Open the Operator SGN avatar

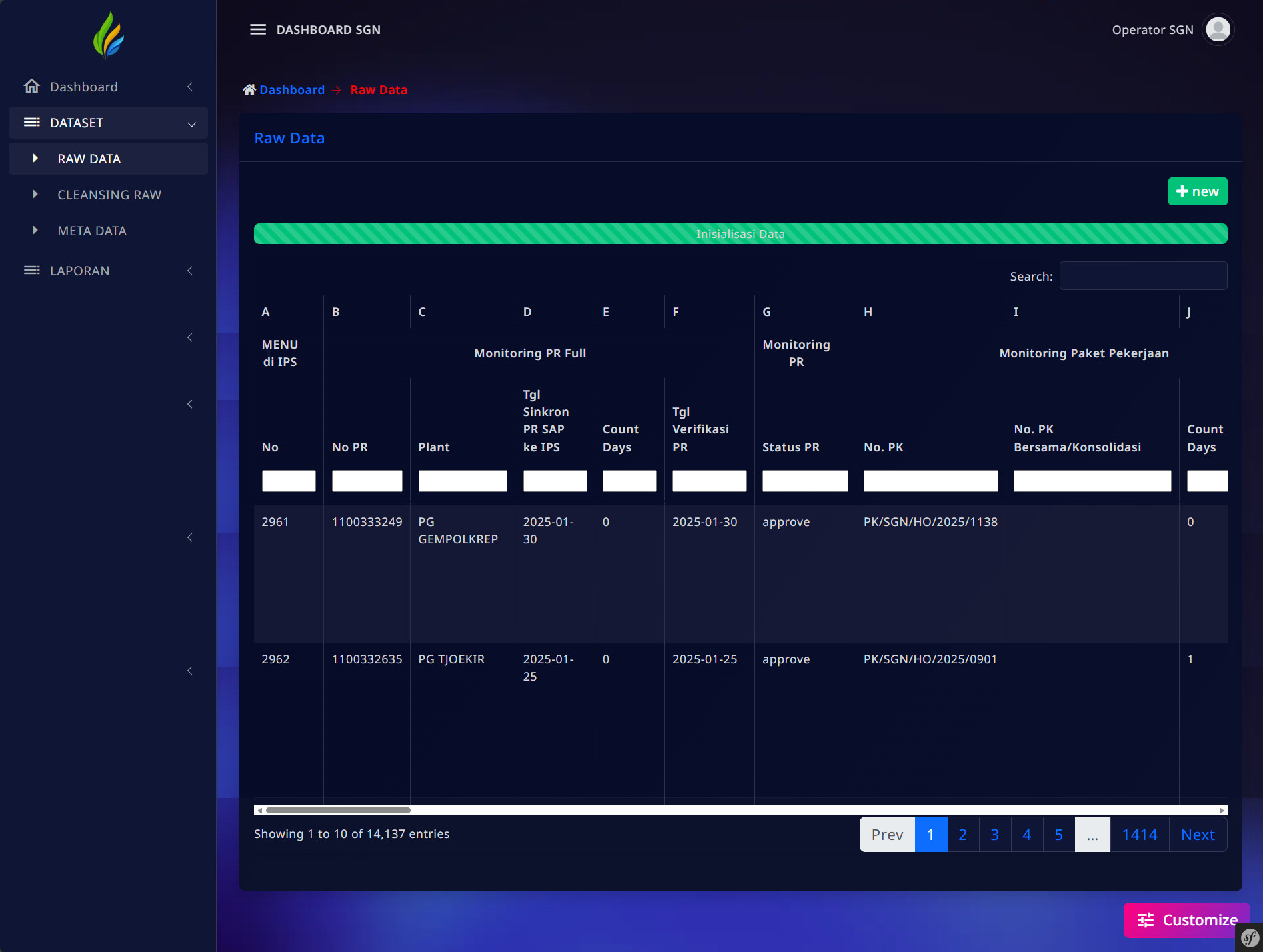coord(1218,29)
